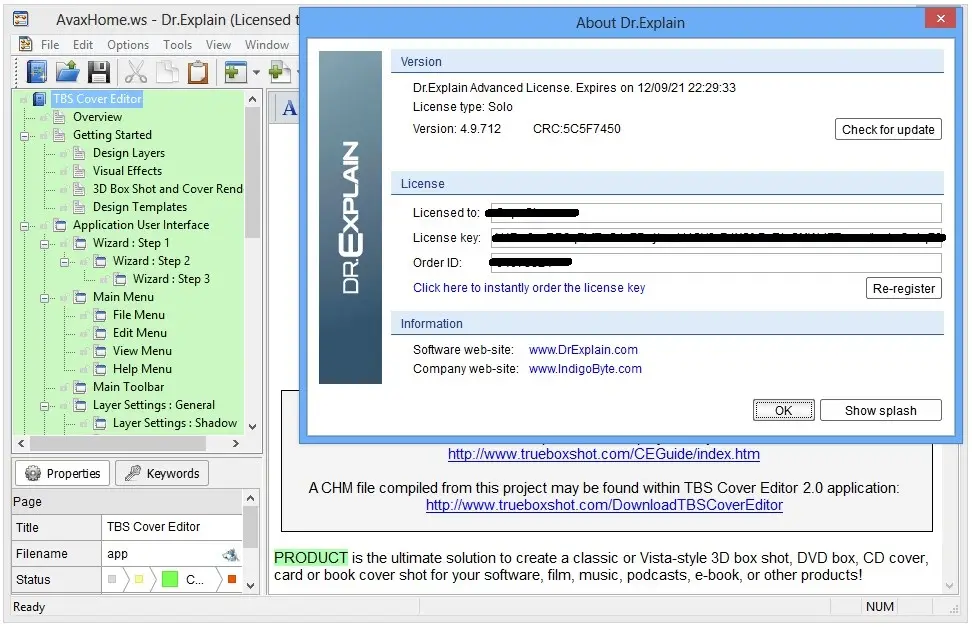The height and width of the screenshot is (627, 972).
Task: Collapse Layer Settings : General node
Action: (45, 406)
